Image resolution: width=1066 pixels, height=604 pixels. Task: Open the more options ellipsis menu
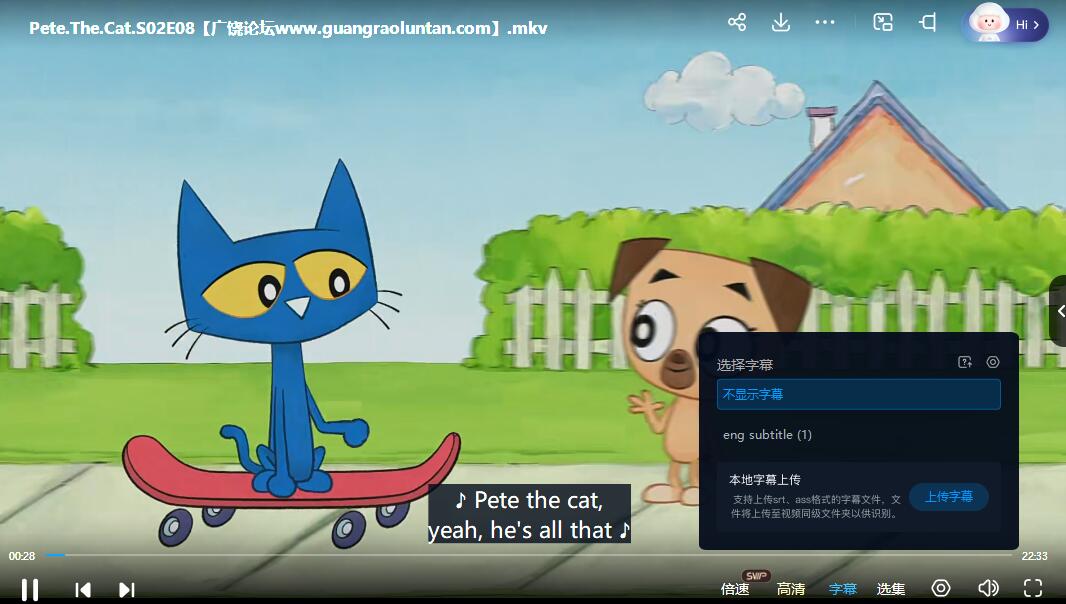[825, 22]
